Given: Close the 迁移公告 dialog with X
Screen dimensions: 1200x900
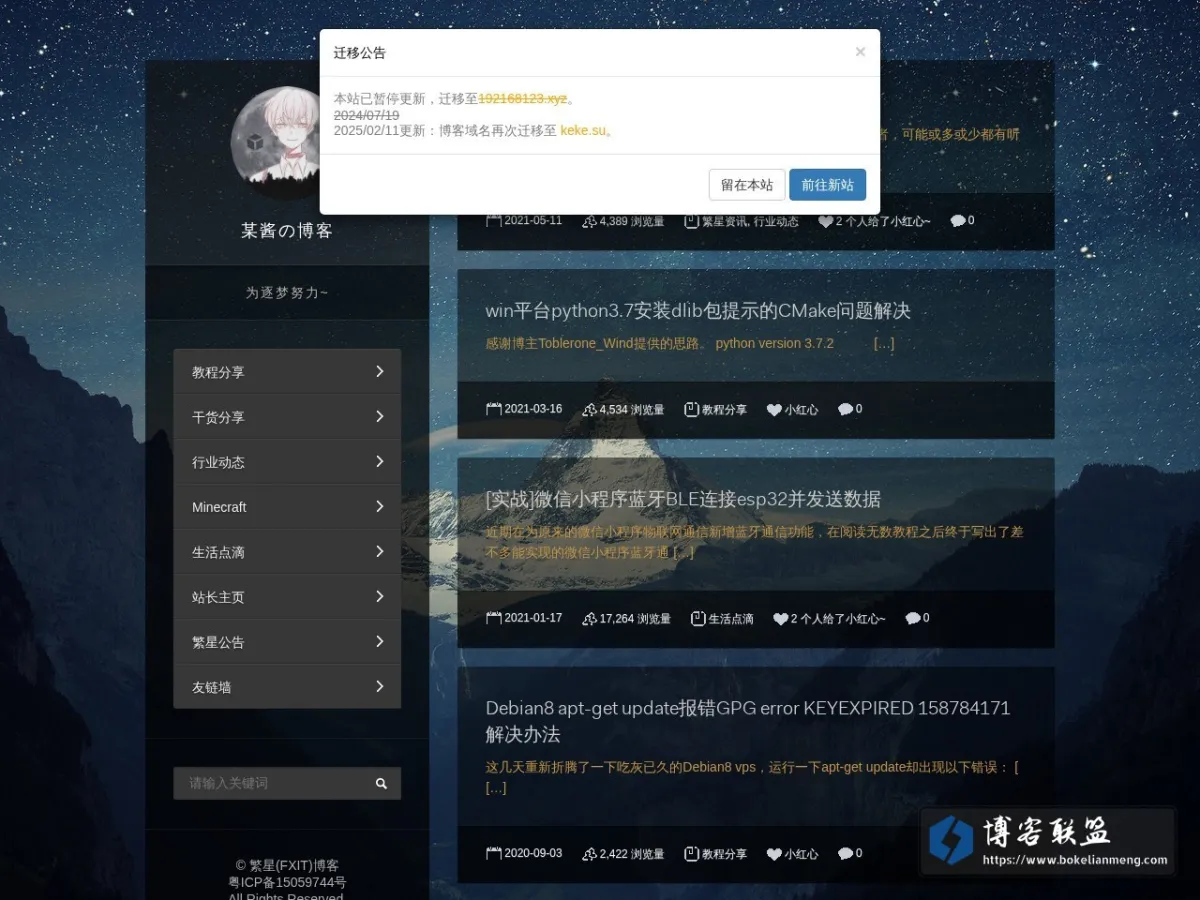Looking at the screenshot, I should tap(860, 52).
